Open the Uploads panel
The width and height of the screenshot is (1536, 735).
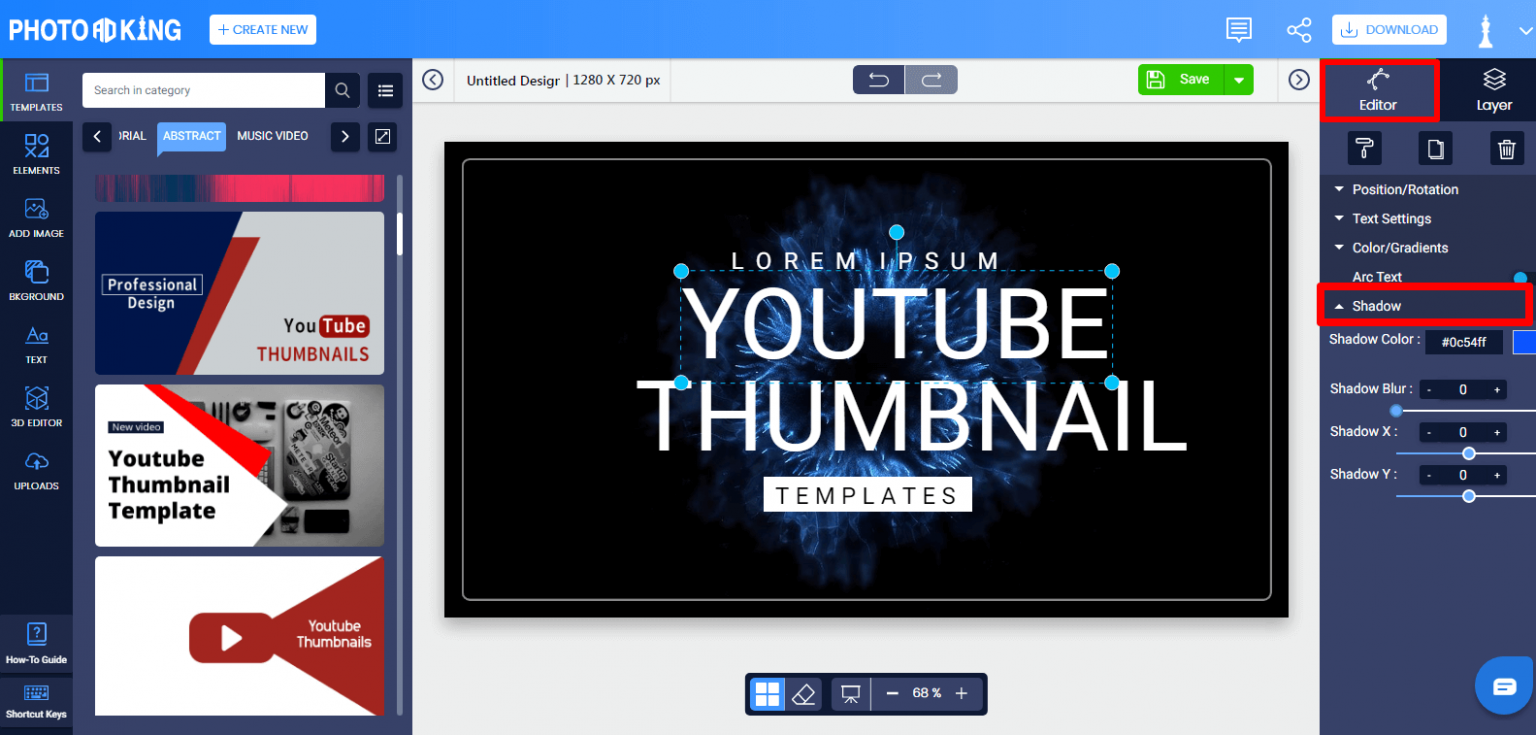[36, 470]
